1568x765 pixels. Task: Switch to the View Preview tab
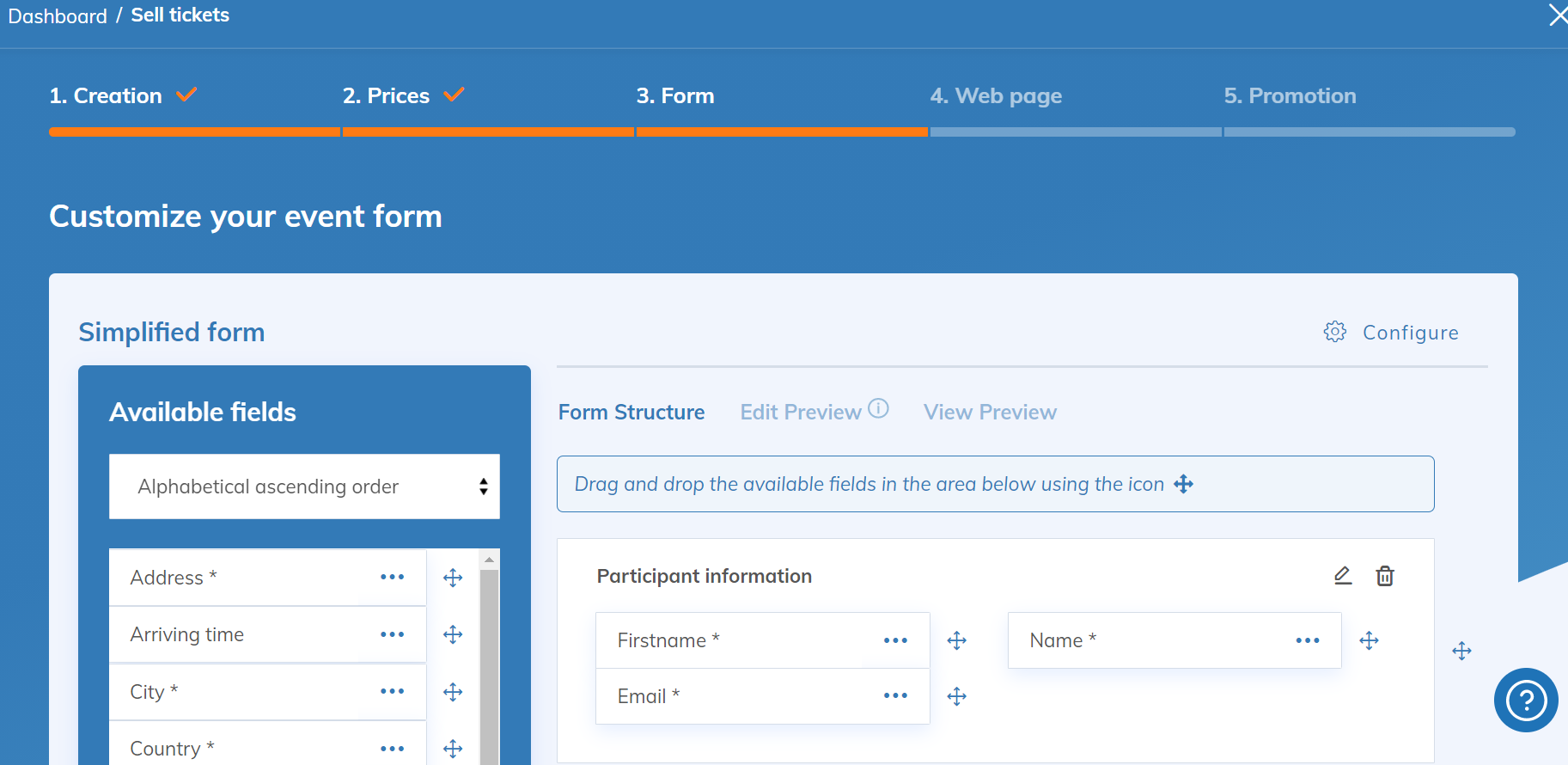[990, 413]
